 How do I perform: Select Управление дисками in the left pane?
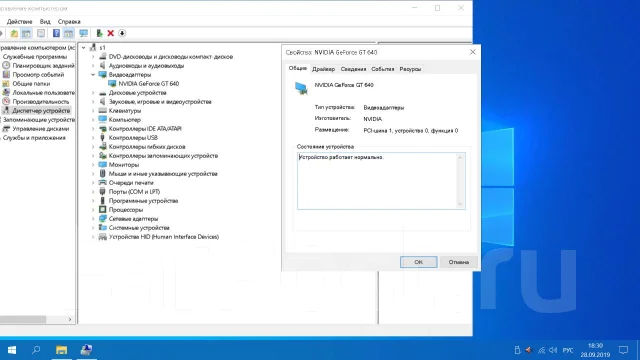click(x=40, y=129)
